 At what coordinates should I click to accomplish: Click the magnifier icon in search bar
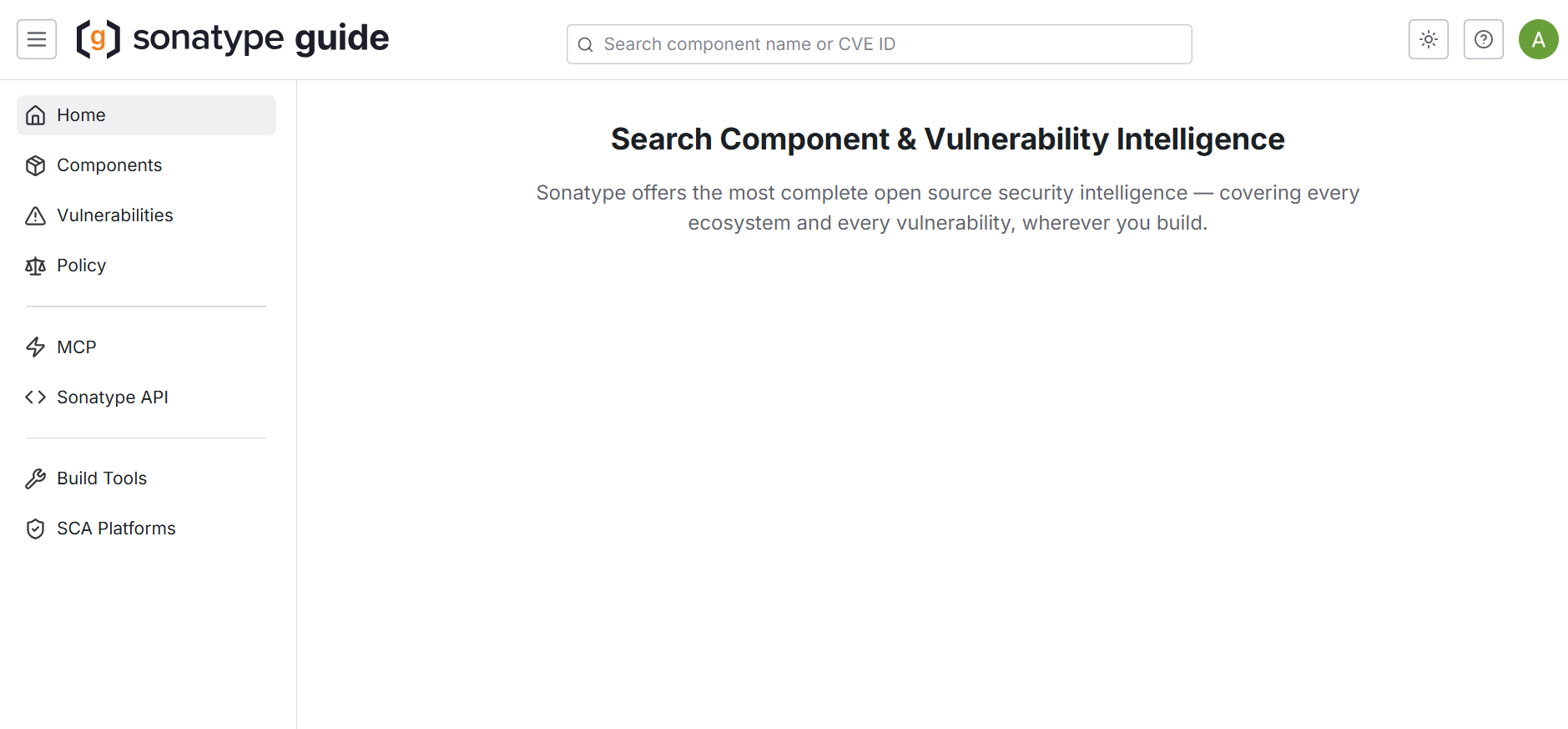coord(586,44)
